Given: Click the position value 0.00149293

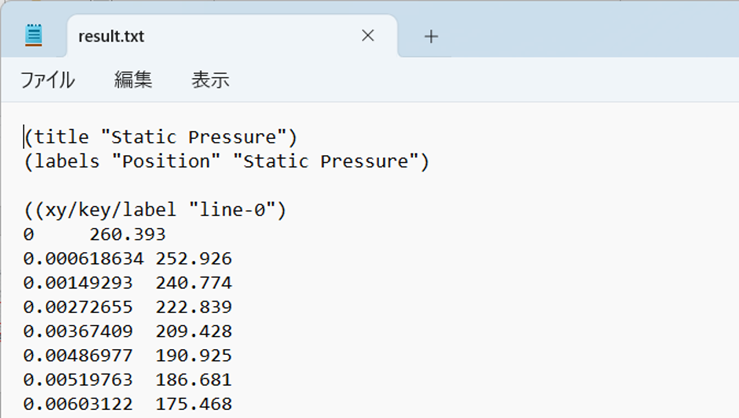Looking at the screenshot, I should click(78, 283).
